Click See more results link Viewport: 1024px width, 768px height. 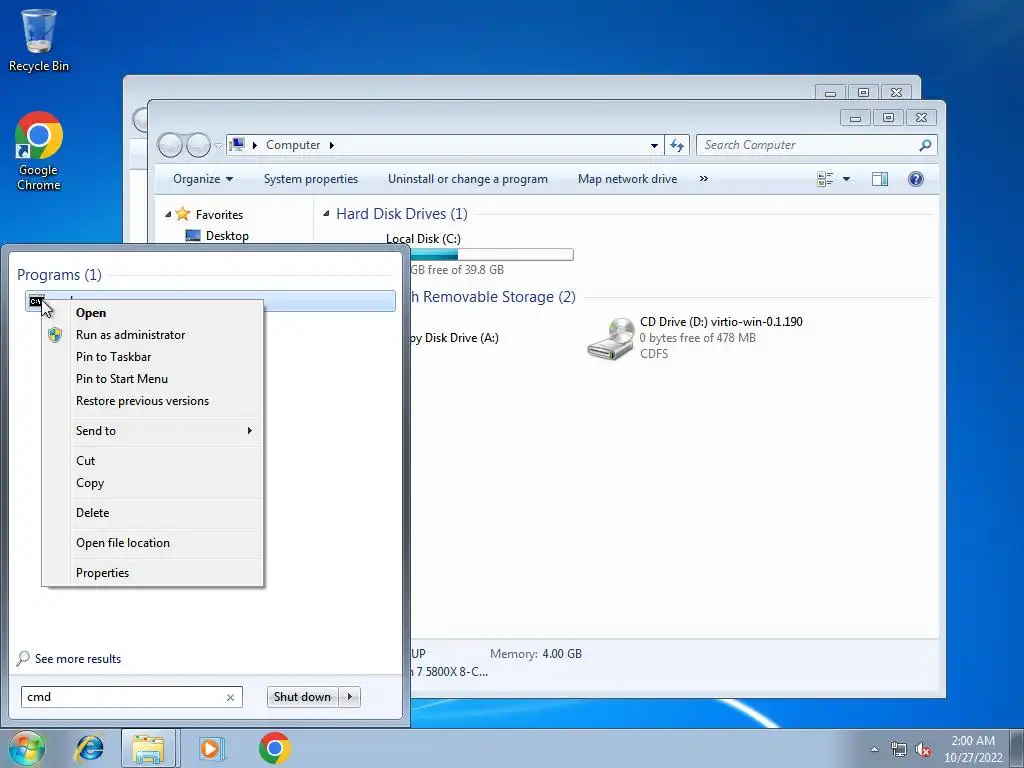[78, 659]
